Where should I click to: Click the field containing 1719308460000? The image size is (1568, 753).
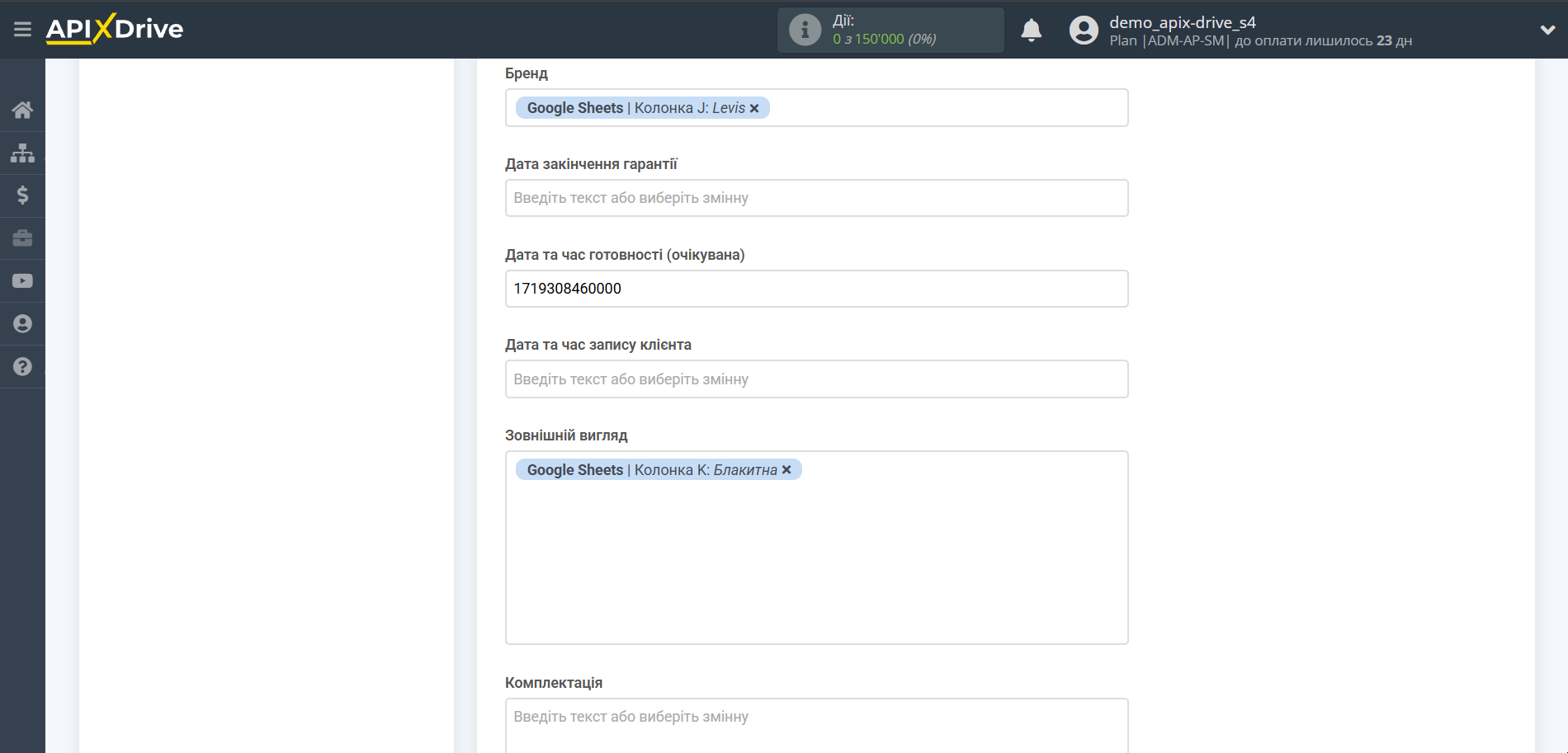[816, 289]
